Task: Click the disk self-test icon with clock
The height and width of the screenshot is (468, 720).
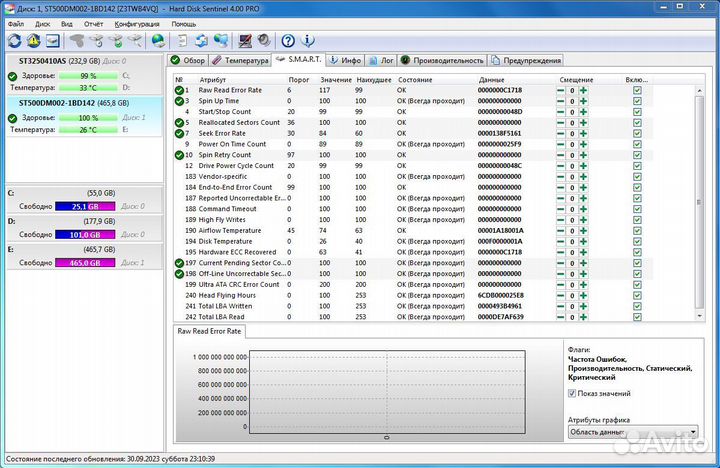Action: pyautogui.click(x=97, y=41)
